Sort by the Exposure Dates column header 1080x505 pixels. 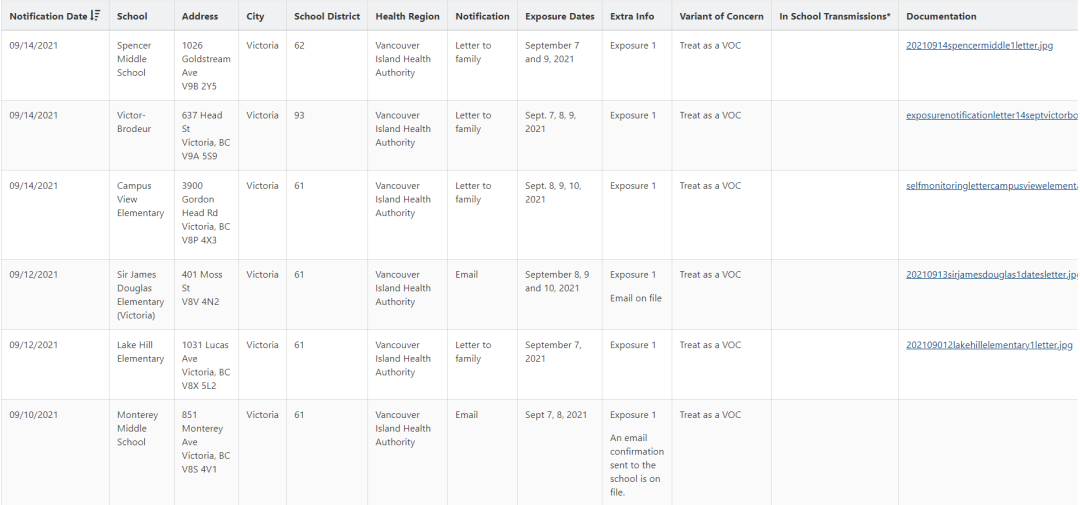coord(559,16)
